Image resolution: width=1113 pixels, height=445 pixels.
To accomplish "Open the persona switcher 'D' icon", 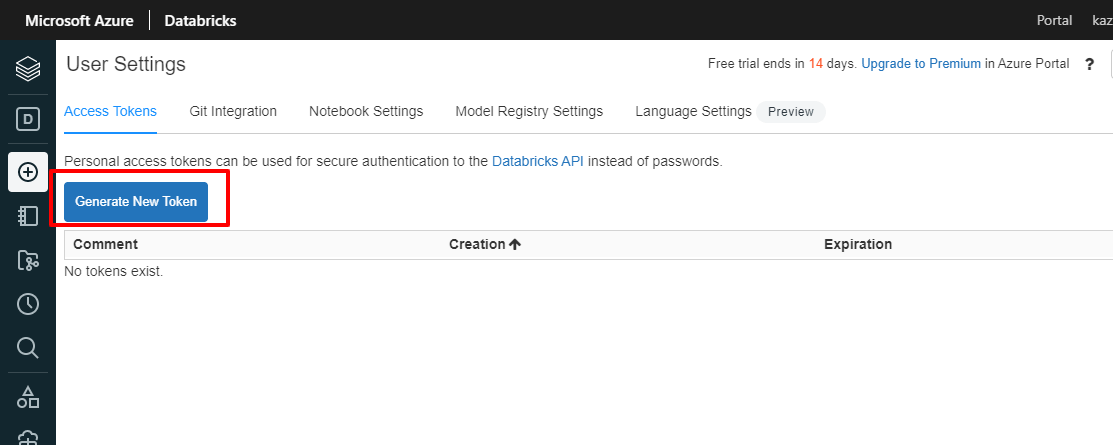I will click(28, 120).
